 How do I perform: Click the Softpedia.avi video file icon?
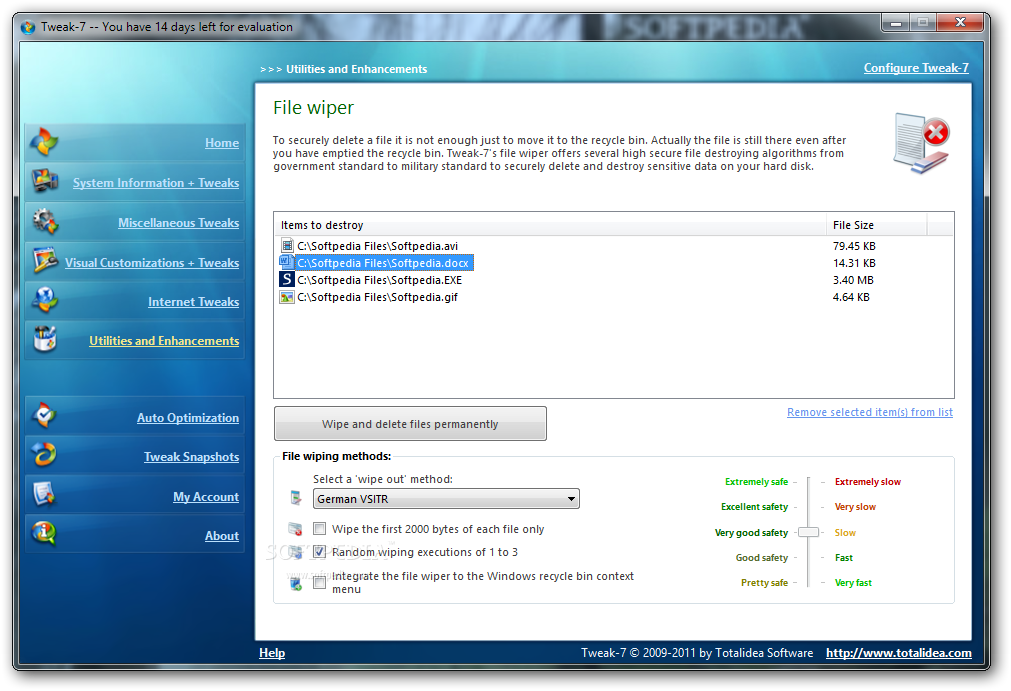point(287,246)
